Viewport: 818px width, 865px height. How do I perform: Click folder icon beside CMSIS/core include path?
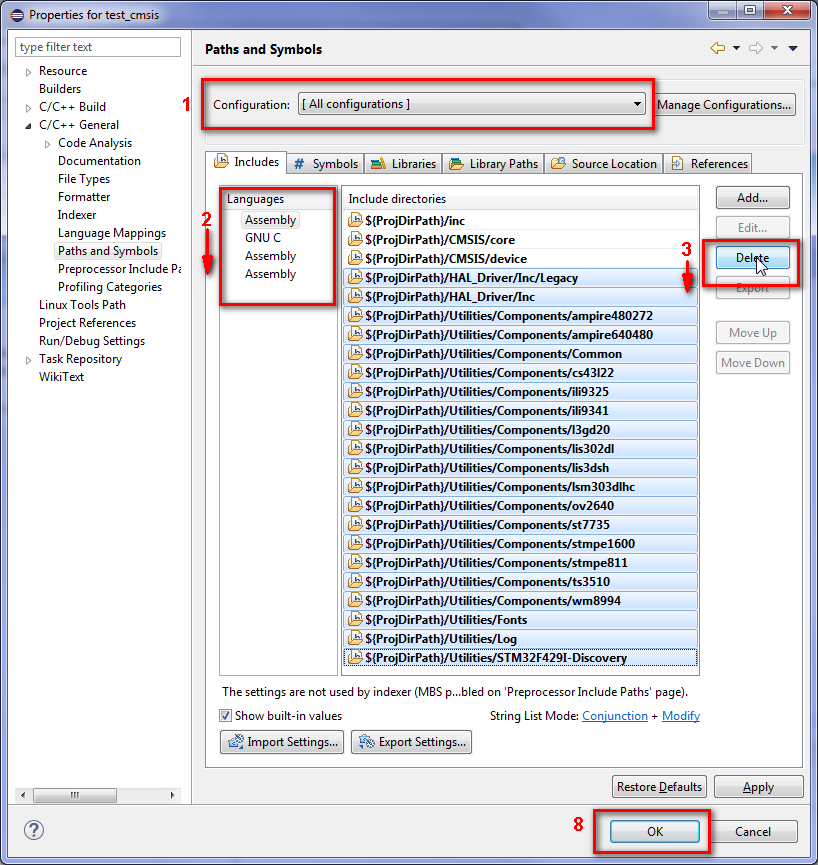coord(354,240)
